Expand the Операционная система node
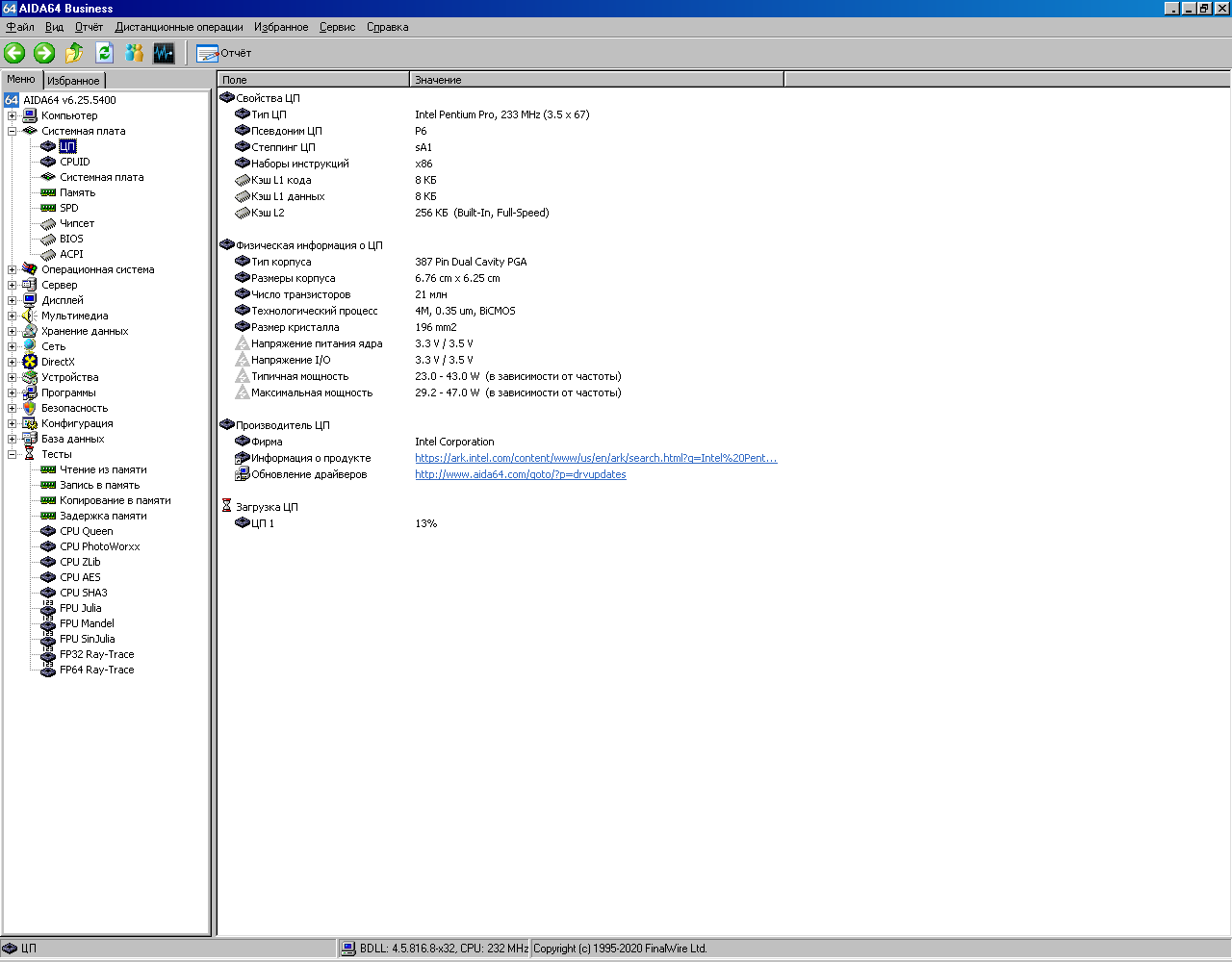Image resolution: width=1232 pixels, height=962 pixels. pos(13,269)
